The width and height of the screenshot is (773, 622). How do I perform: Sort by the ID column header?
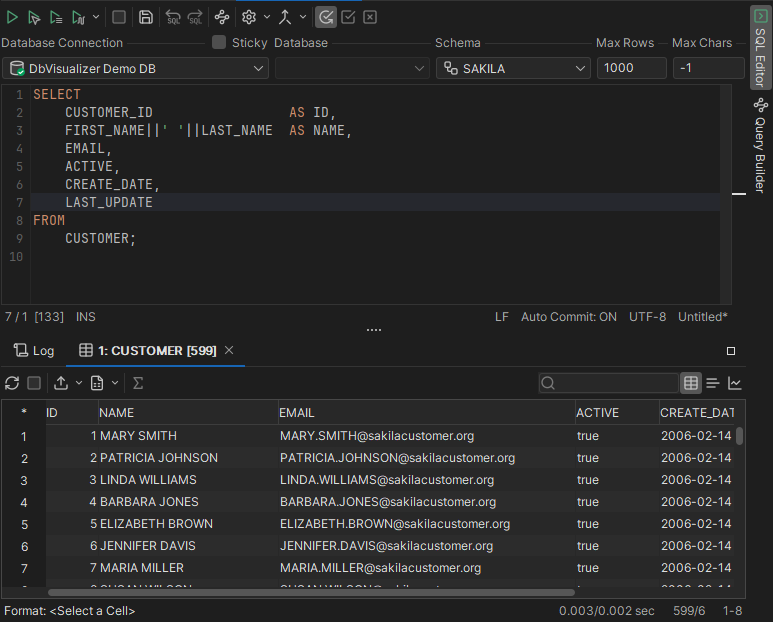[72, 413]
